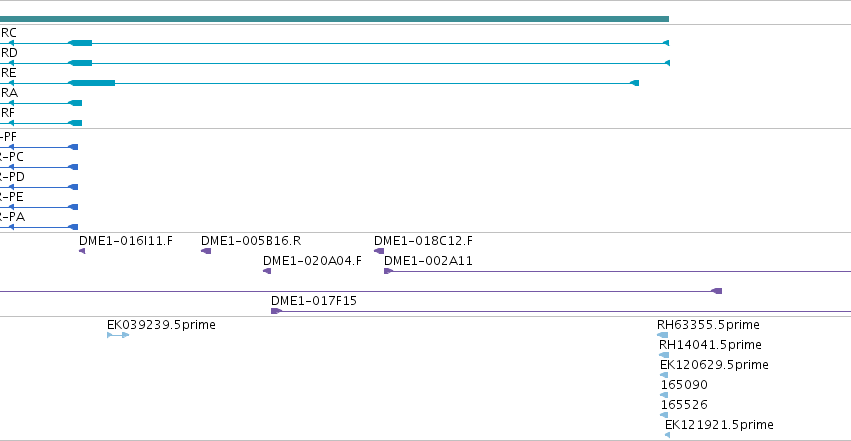Select the DME1-002A11 purple start glyph
Viewport: 851px width, 441px height.
tap(388, 271)
